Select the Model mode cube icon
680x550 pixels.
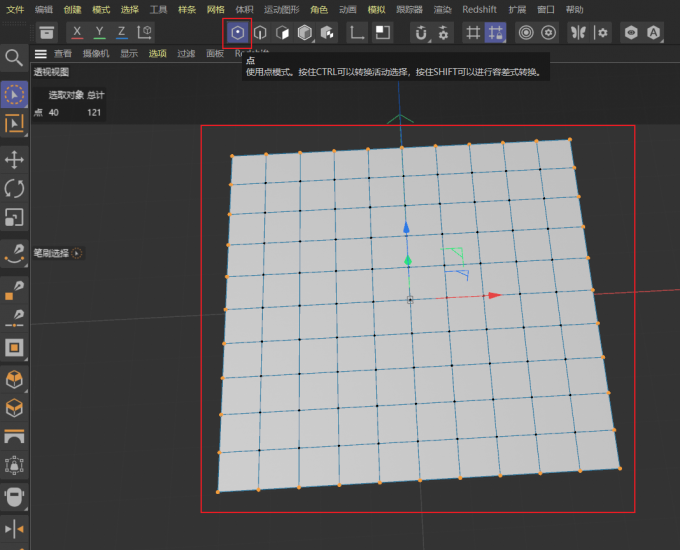click(305, 33)
